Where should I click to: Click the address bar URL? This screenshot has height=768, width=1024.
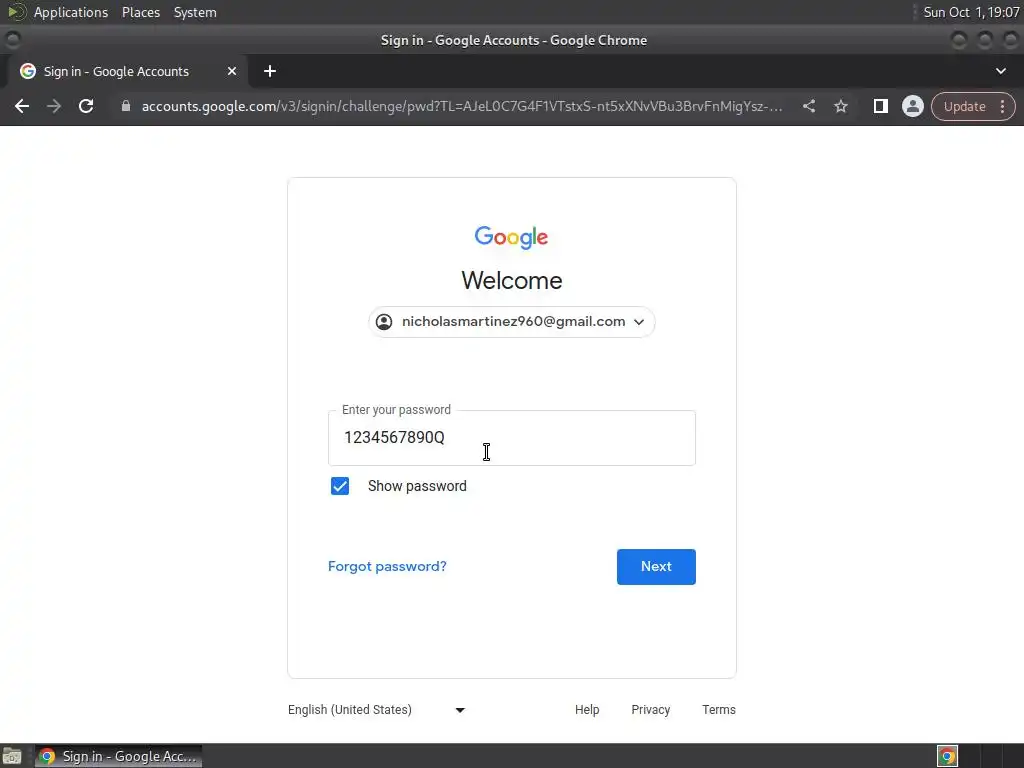(462, 106)
